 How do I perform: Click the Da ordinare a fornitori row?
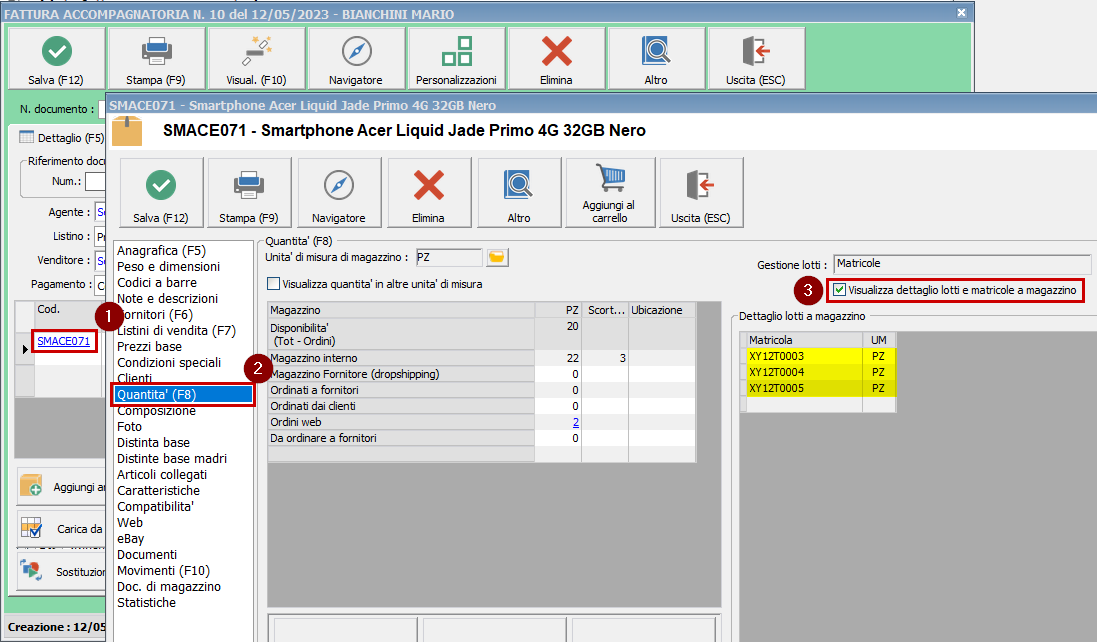pyautogui.click(x=482, y=438)
